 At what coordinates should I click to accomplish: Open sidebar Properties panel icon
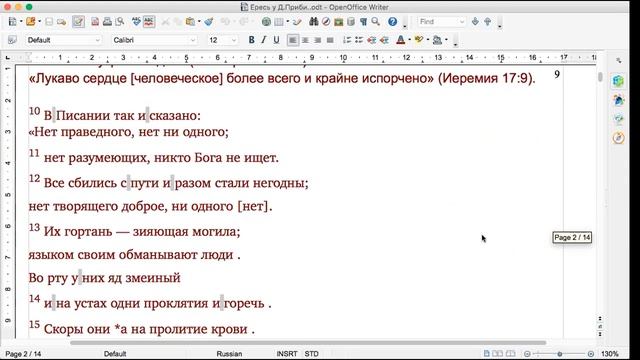[619, 81]
